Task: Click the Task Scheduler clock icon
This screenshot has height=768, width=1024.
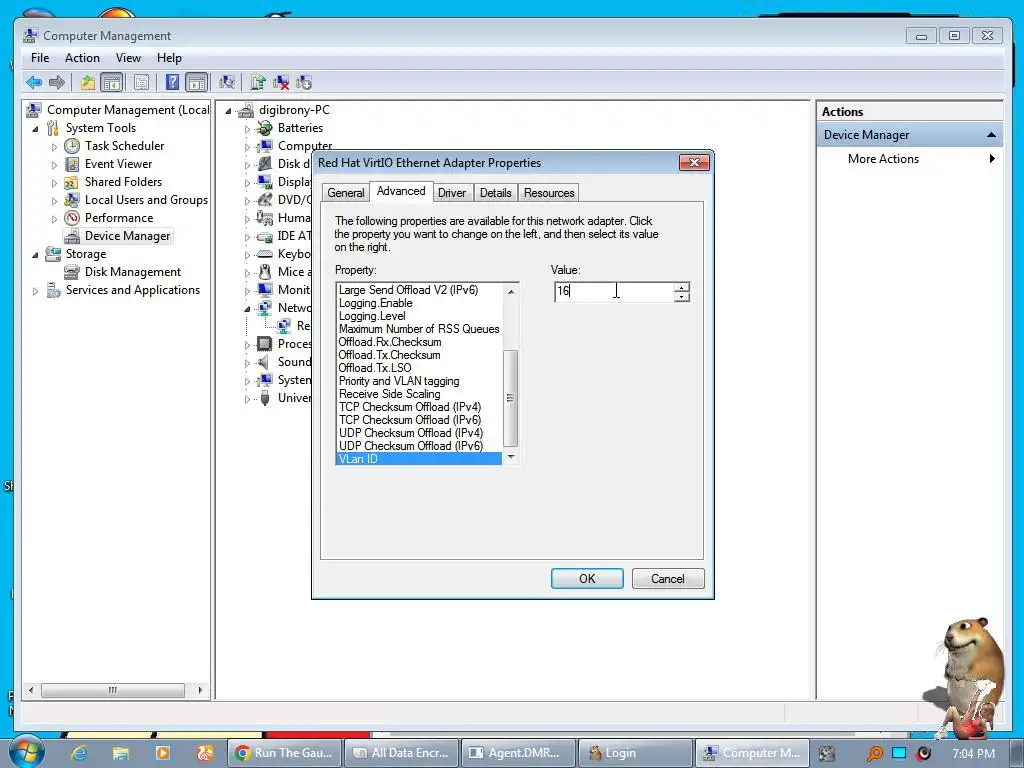Action: (72, 146)
